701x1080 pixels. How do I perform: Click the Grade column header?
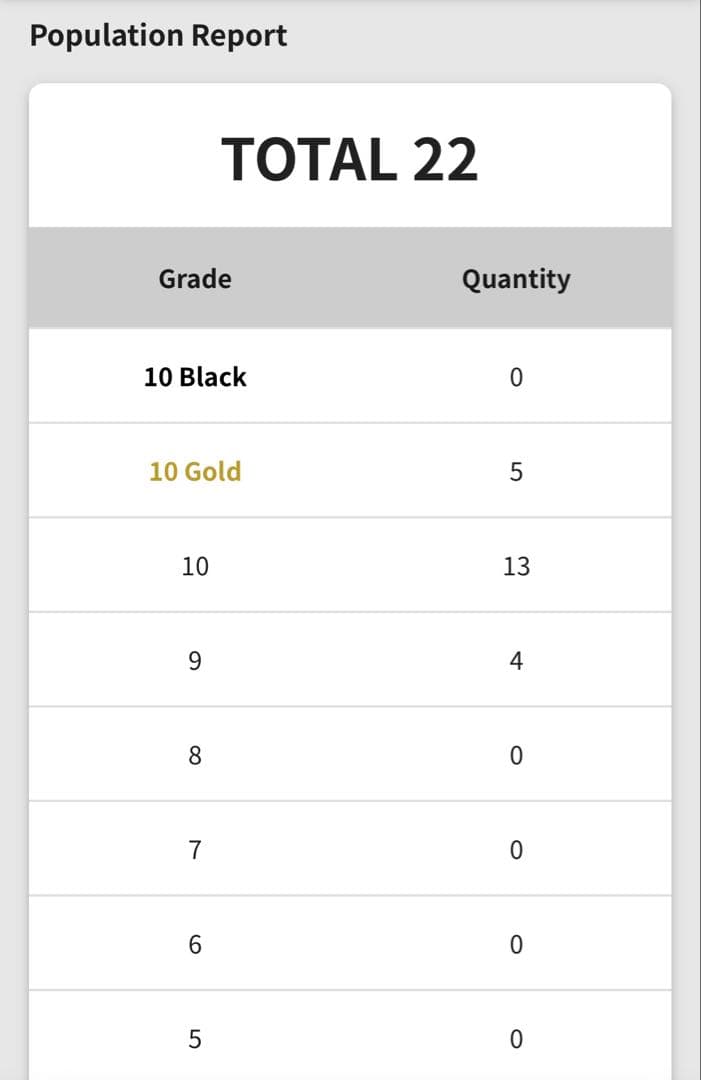(x=195, y=278)
